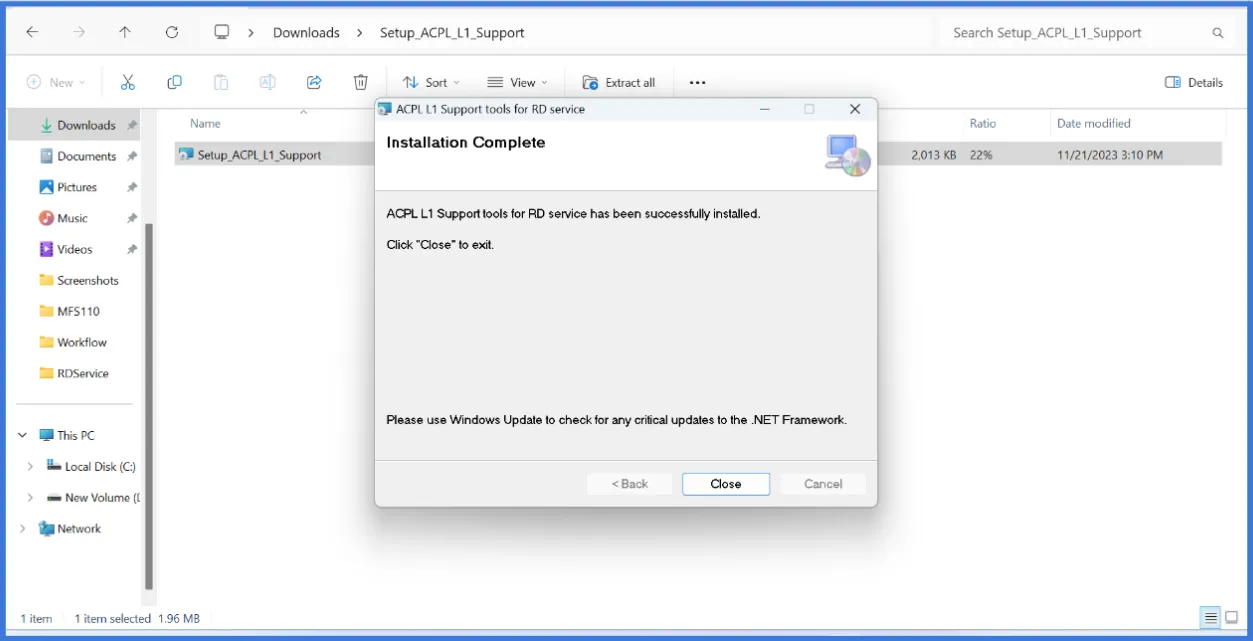Viewport: 1253px width, 641px height.
Task: Collapse the This PC tree node
Action: point(22,435)
